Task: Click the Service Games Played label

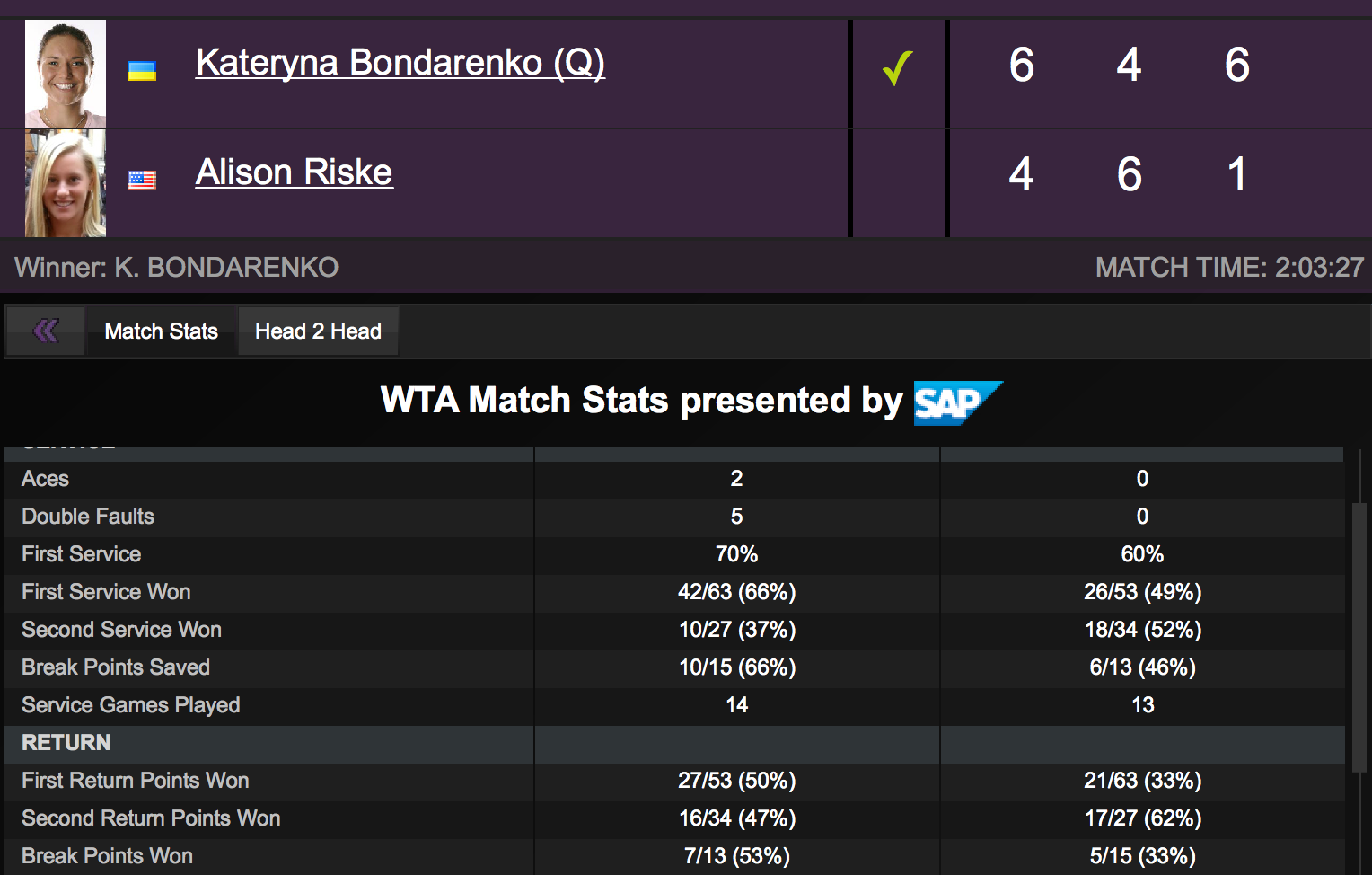Action: 131,705
